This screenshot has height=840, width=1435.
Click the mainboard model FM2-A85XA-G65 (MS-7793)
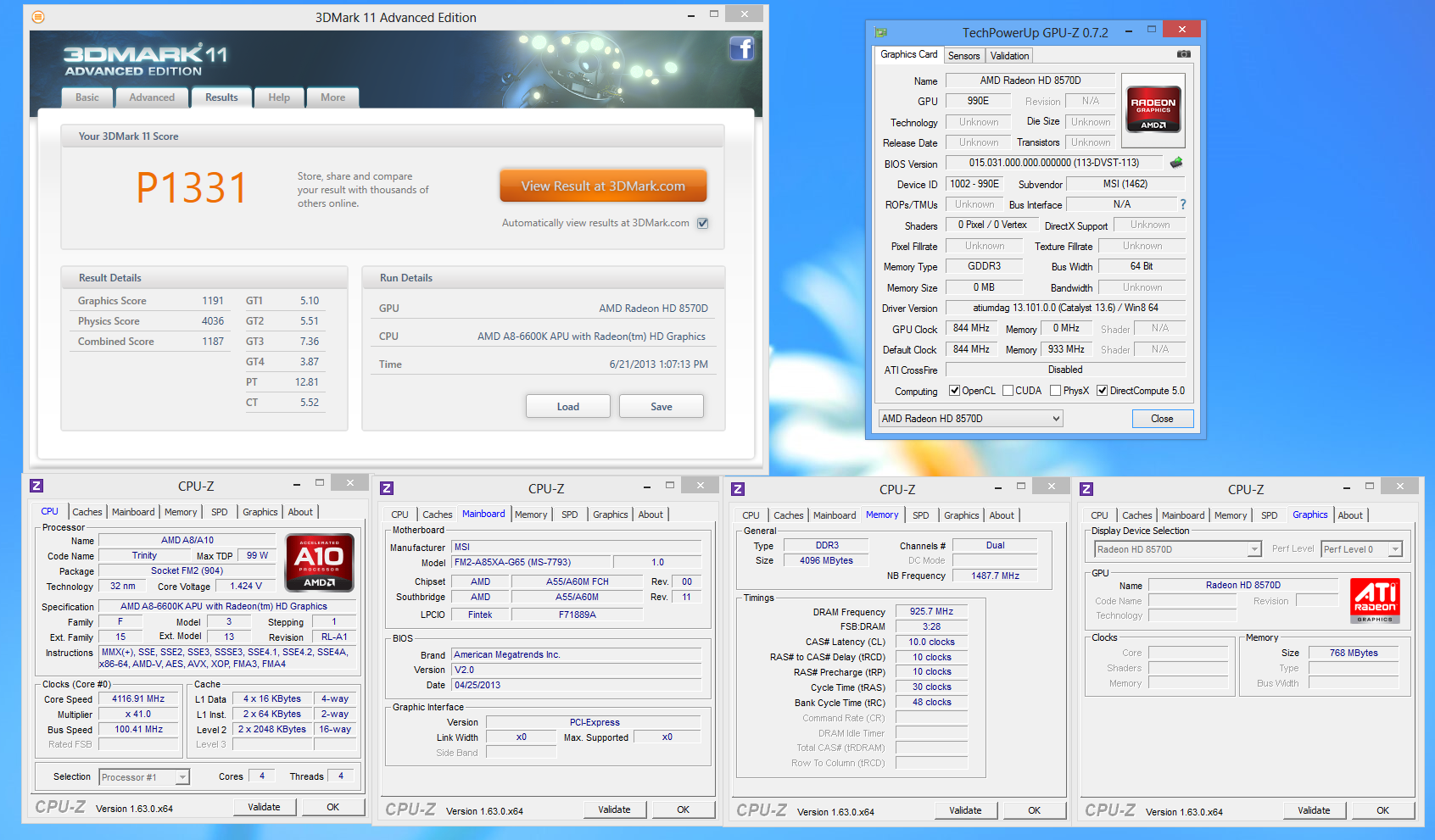click(531, 562)
